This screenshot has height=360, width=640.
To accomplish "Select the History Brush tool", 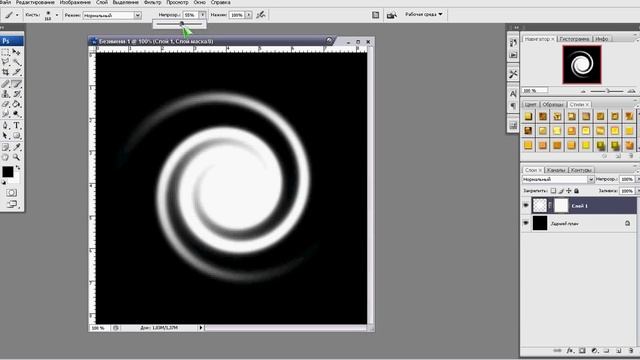I will click(x=16, y=94).
